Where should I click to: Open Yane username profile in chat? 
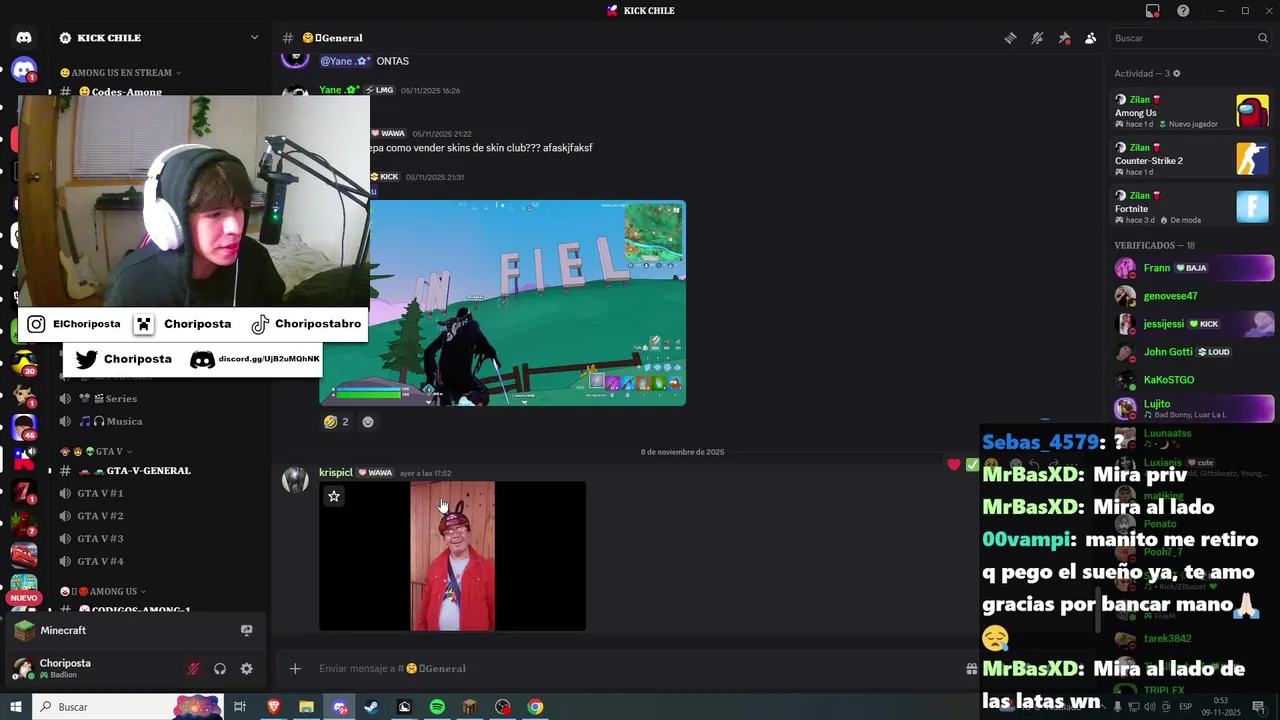coord(339,90)
